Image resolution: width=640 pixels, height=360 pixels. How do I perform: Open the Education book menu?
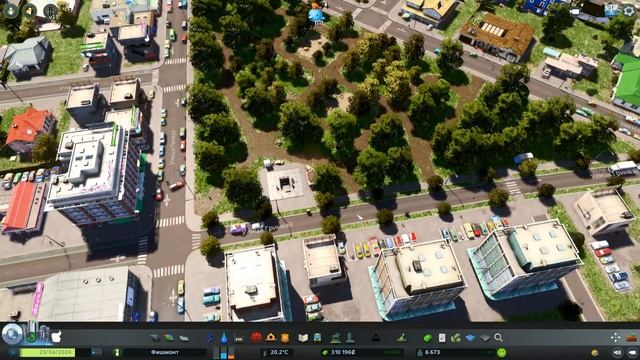[x=303, y=338]
